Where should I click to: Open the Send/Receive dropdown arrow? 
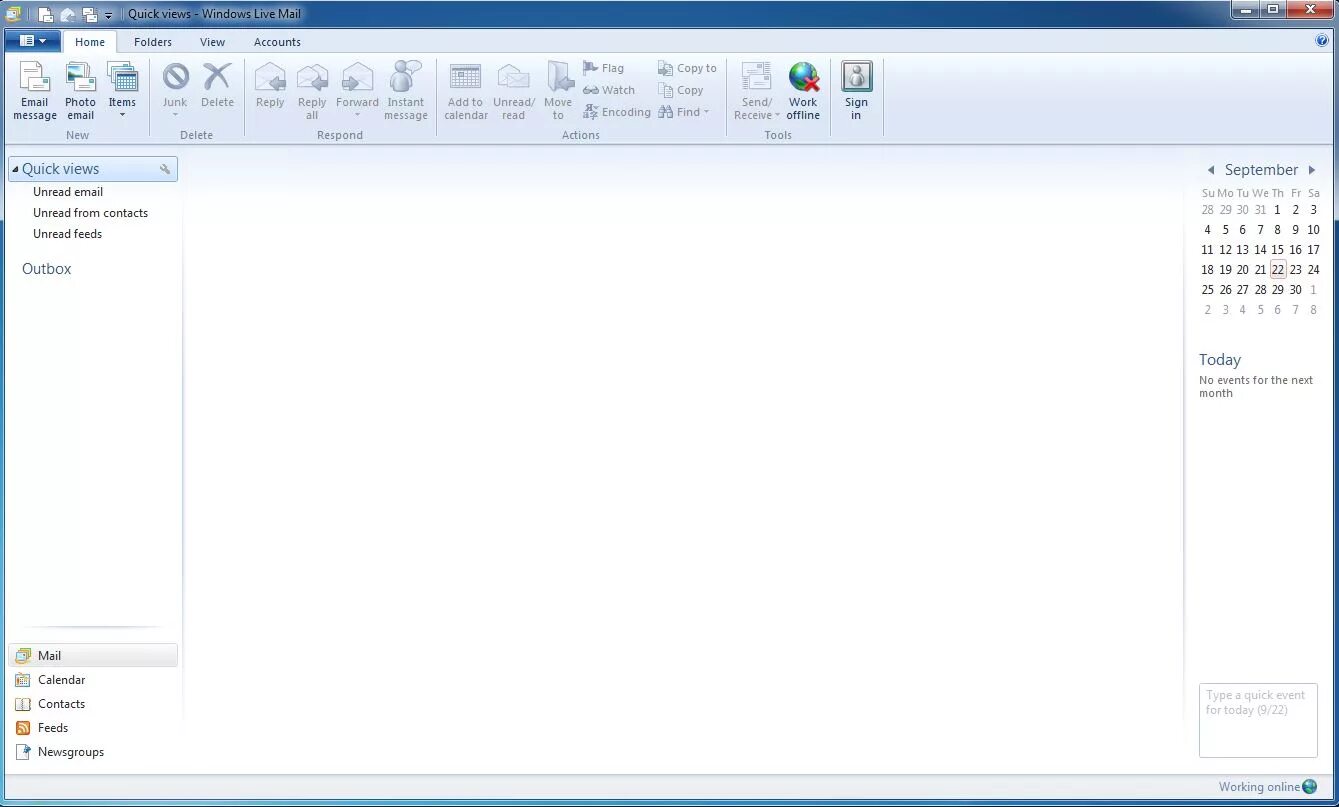(777, 115)
